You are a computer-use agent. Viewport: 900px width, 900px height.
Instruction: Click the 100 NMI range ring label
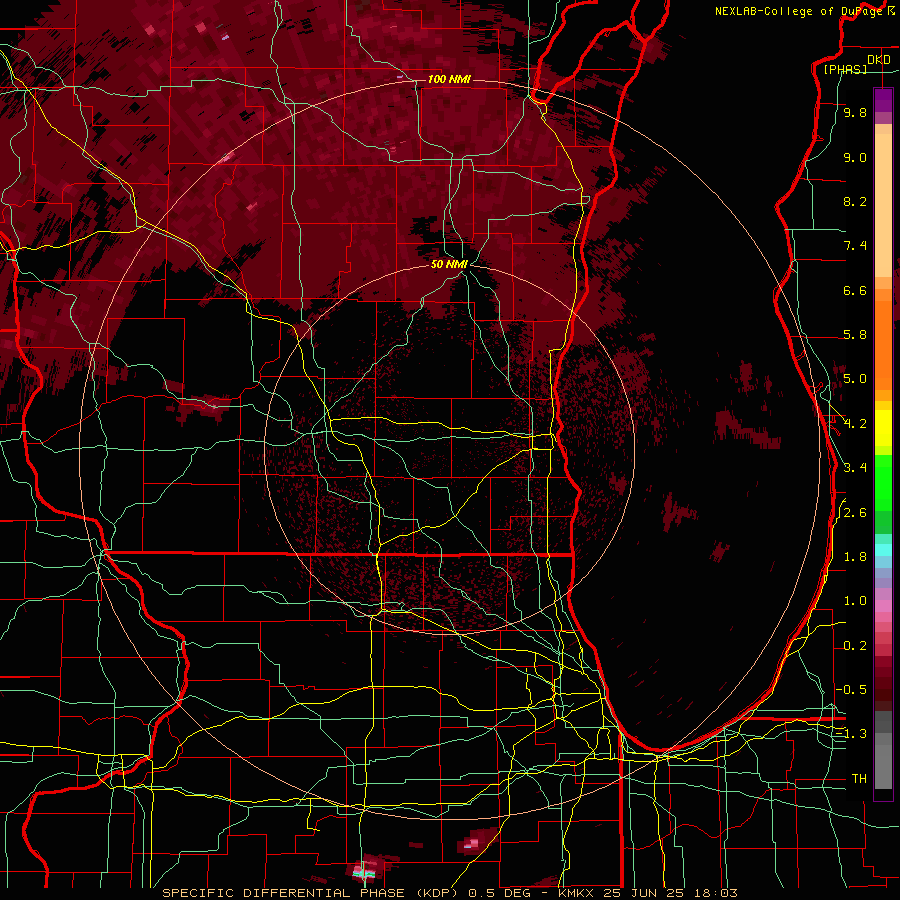(x=449, y=79)
